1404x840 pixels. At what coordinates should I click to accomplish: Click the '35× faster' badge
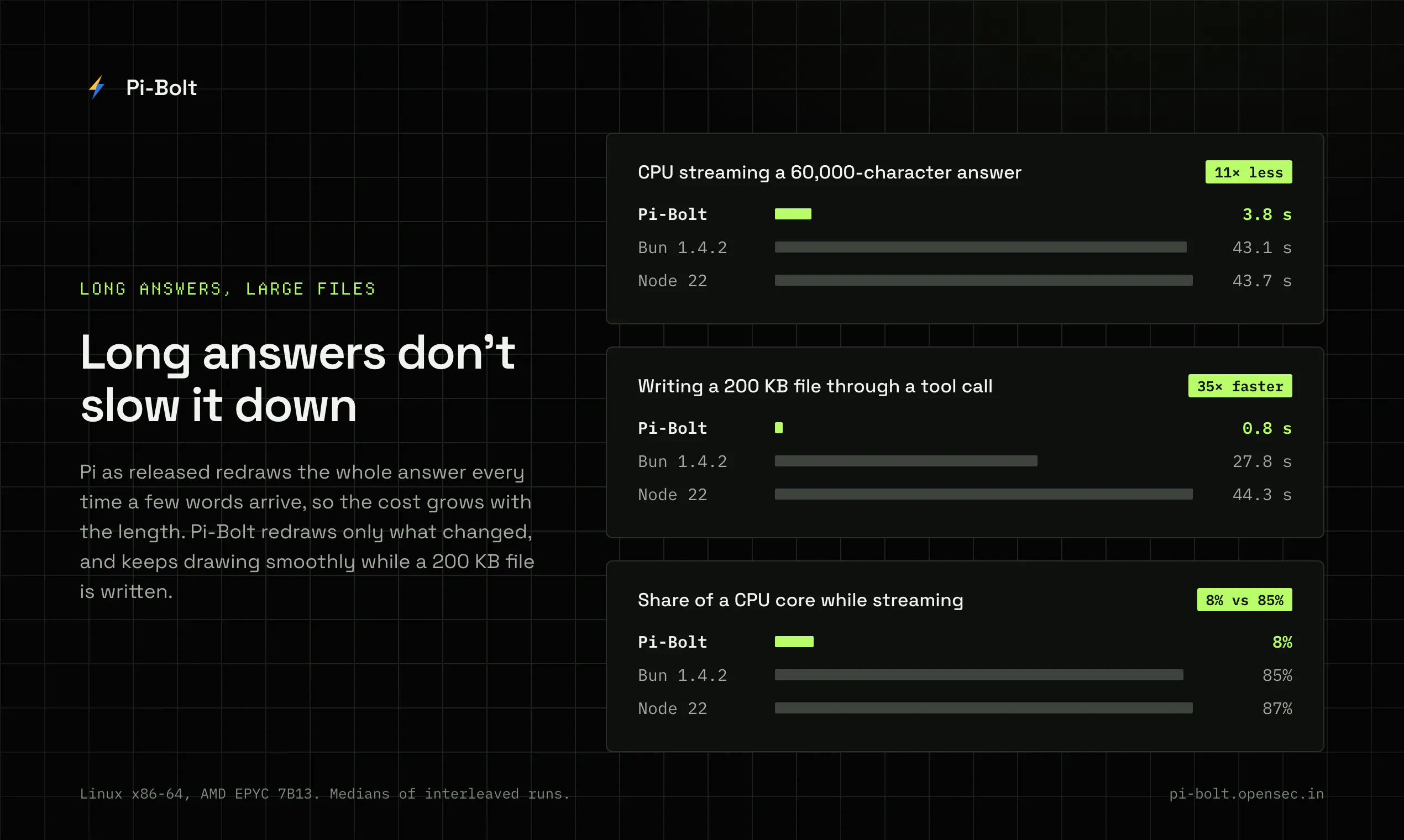[x=1240, y=386]
